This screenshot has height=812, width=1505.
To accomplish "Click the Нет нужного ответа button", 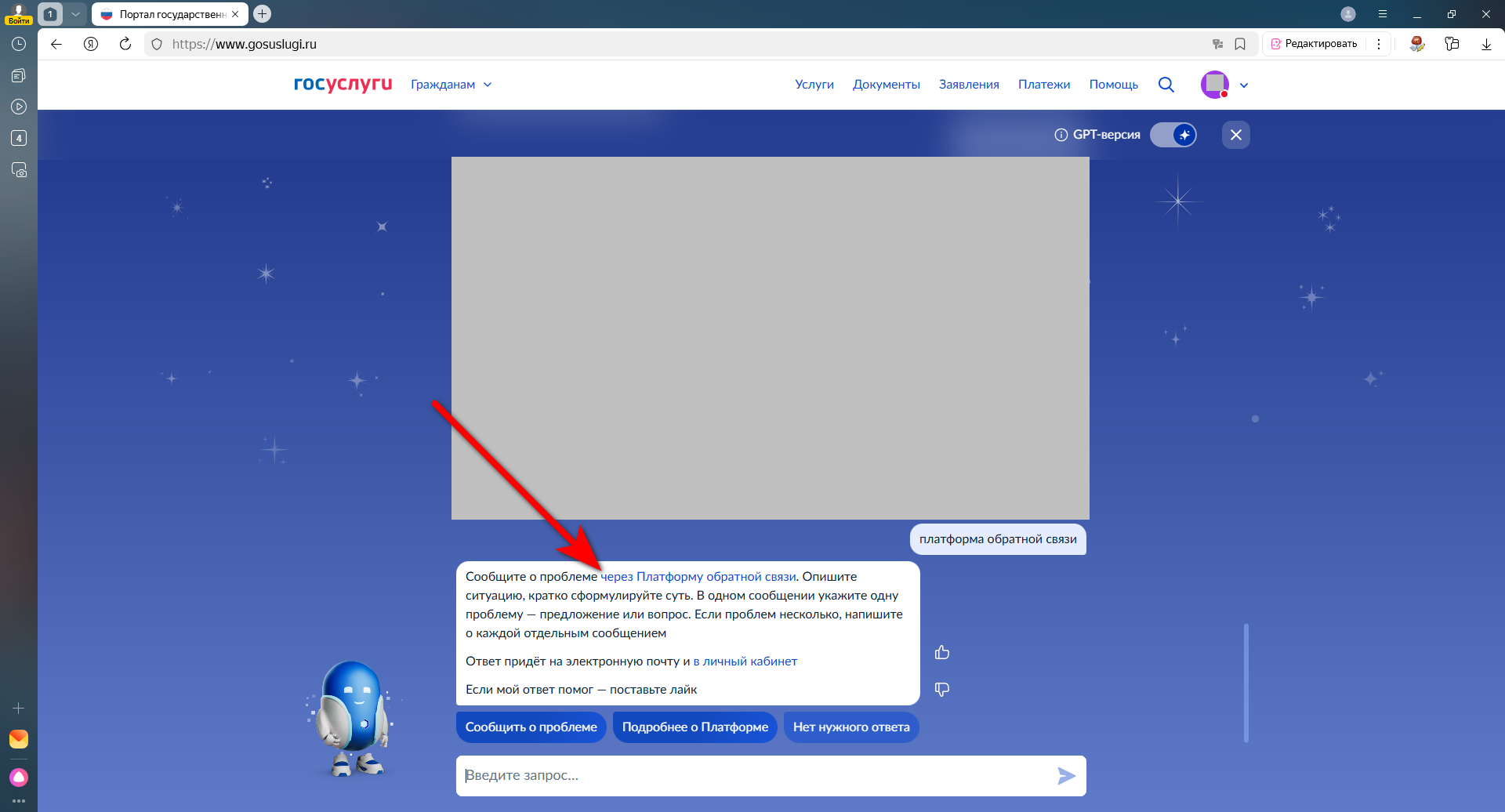I will tap(851, 727).
